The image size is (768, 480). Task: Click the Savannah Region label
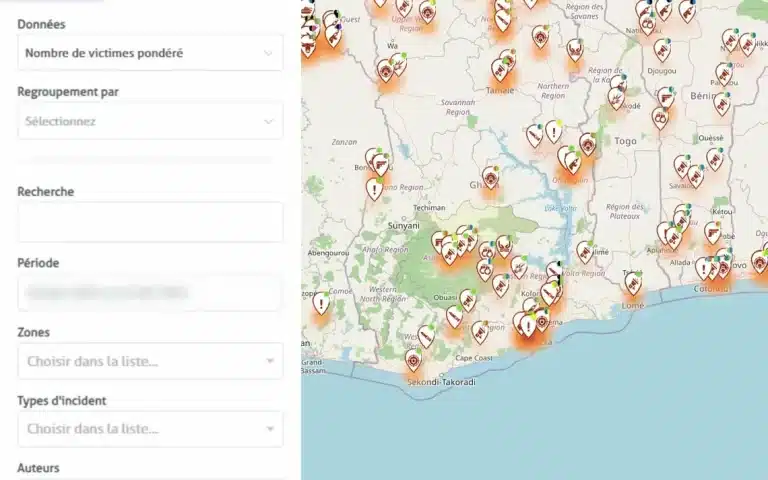[458, 107]
